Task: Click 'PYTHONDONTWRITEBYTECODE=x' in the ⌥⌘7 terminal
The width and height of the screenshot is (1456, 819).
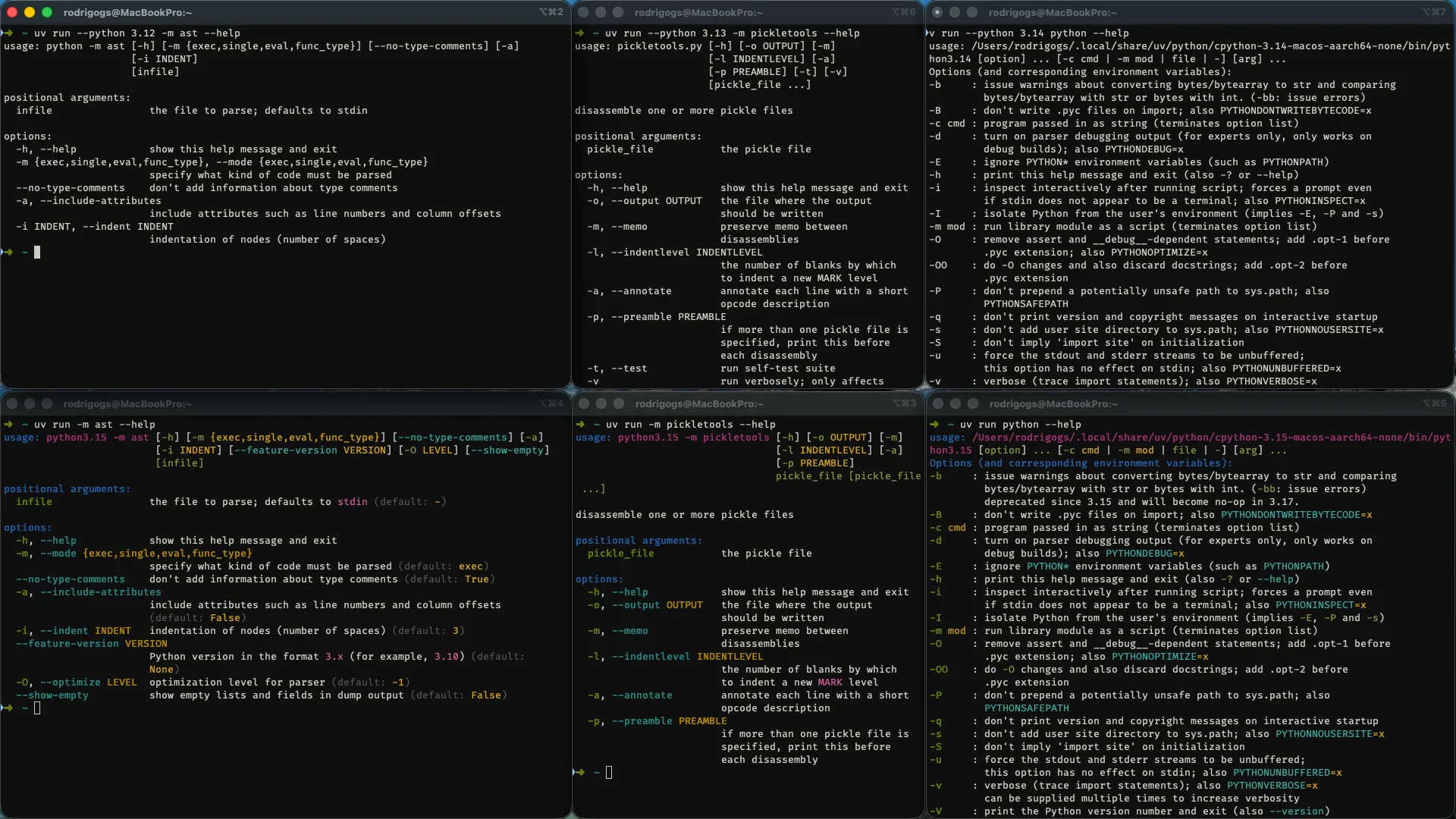Action: 1296,111
